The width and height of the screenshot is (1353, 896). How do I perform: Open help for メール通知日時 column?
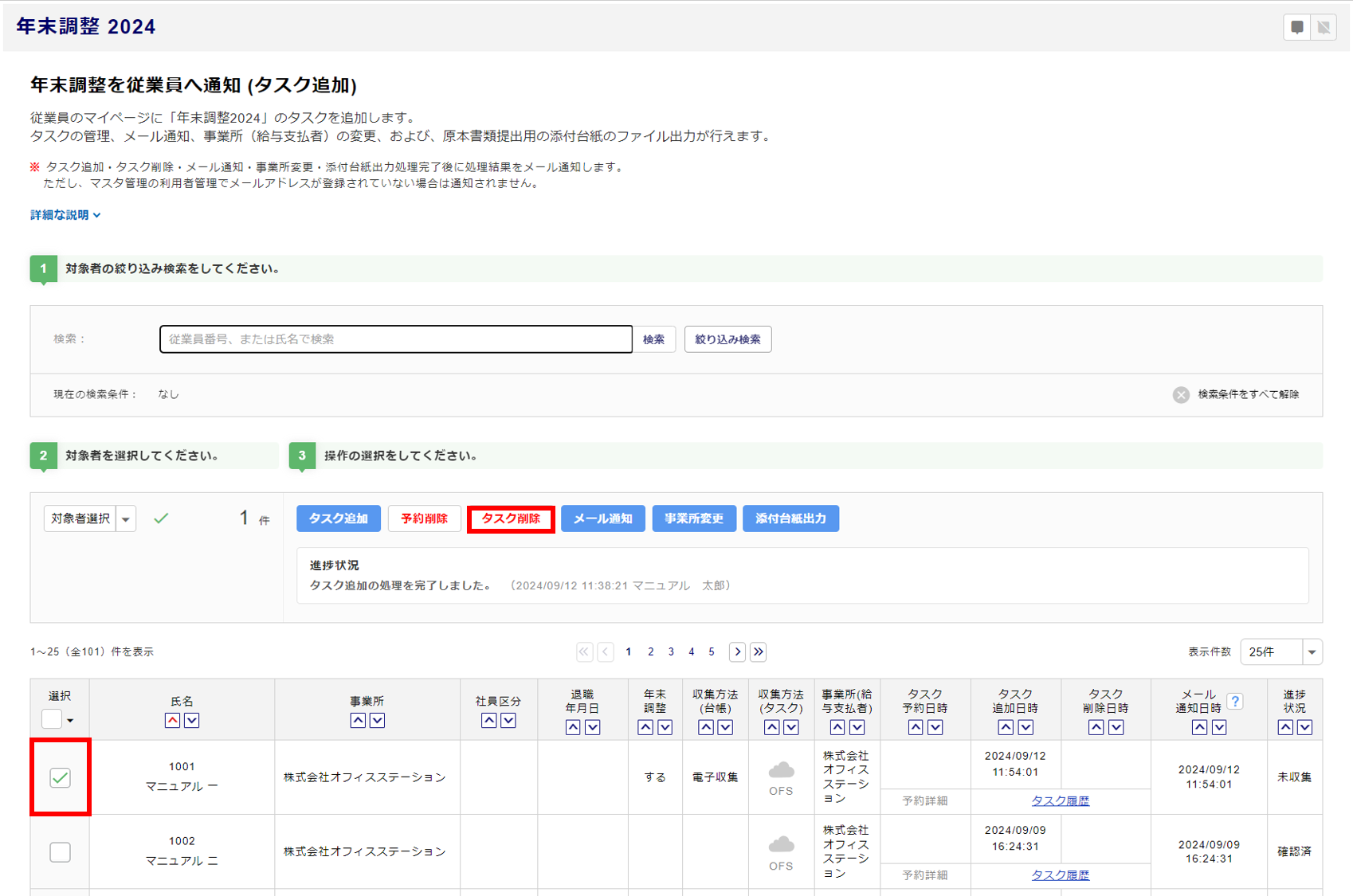pos(1235,702)
